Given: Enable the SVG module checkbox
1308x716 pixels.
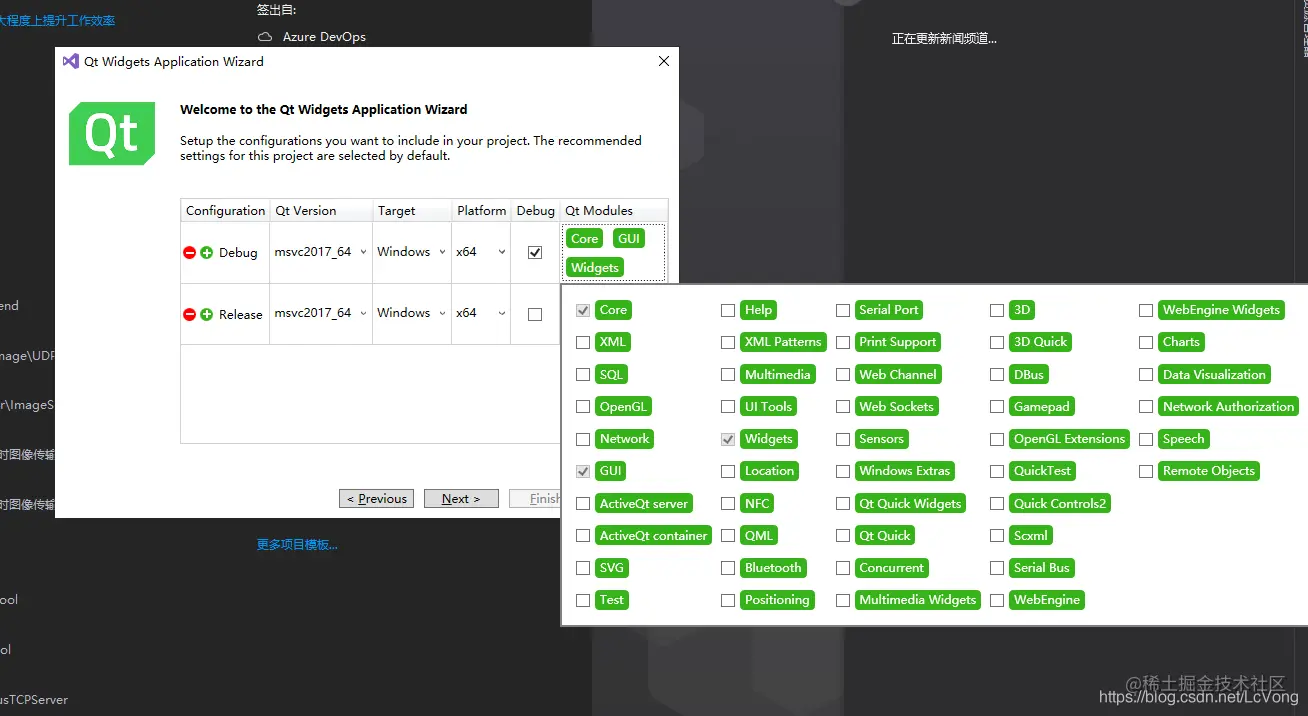Looking at the screenshot, I should pos(583,568).
